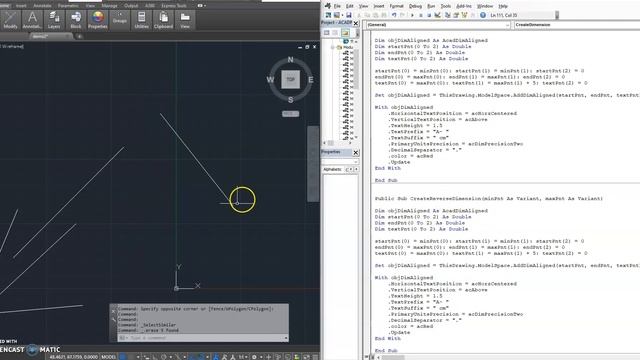Click Reset stop icon in VBA toolbar
640x360 pixels.
(x=429, y=15)
